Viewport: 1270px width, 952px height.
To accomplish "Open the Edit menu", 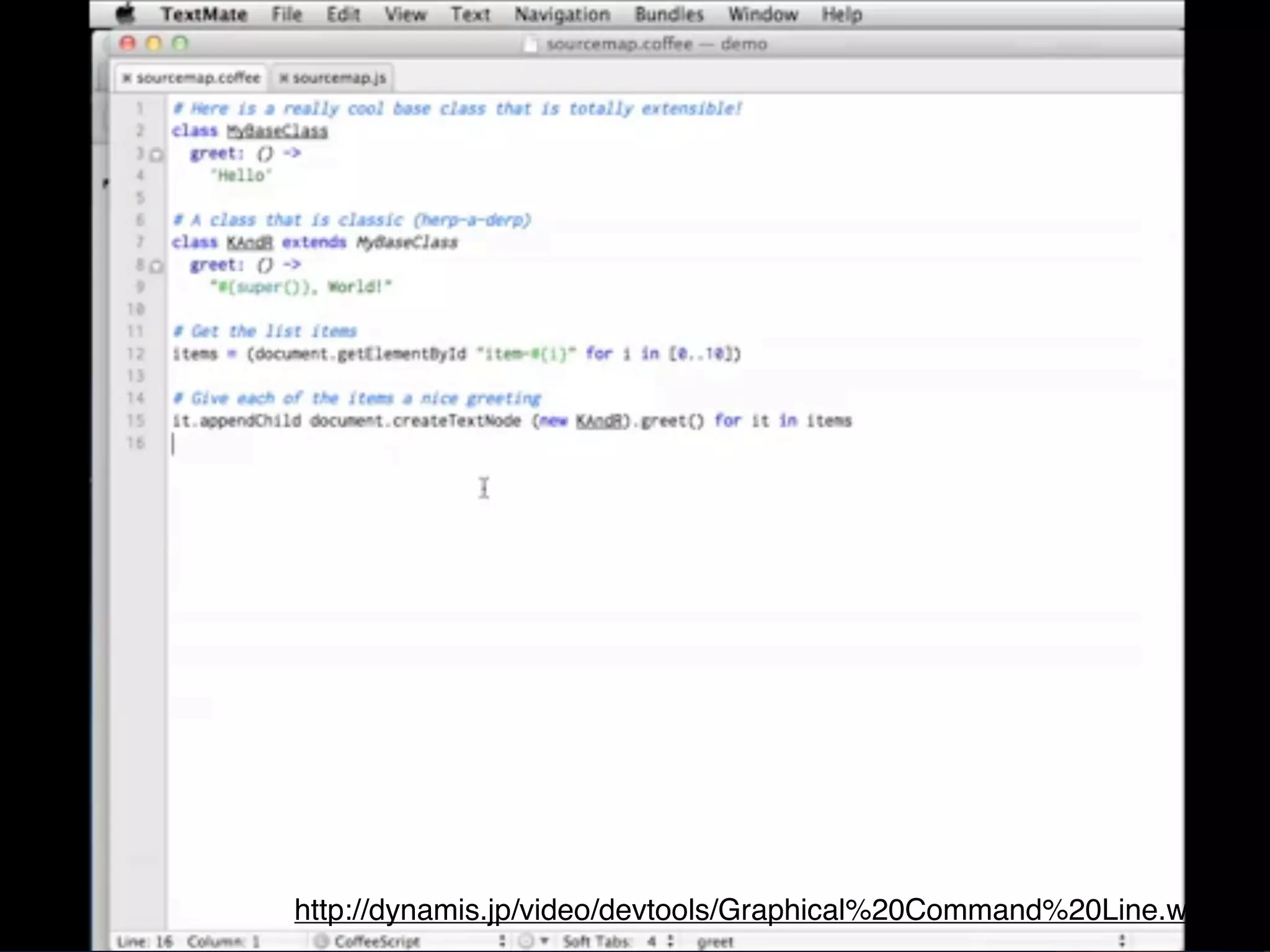I will click(343, 14).
